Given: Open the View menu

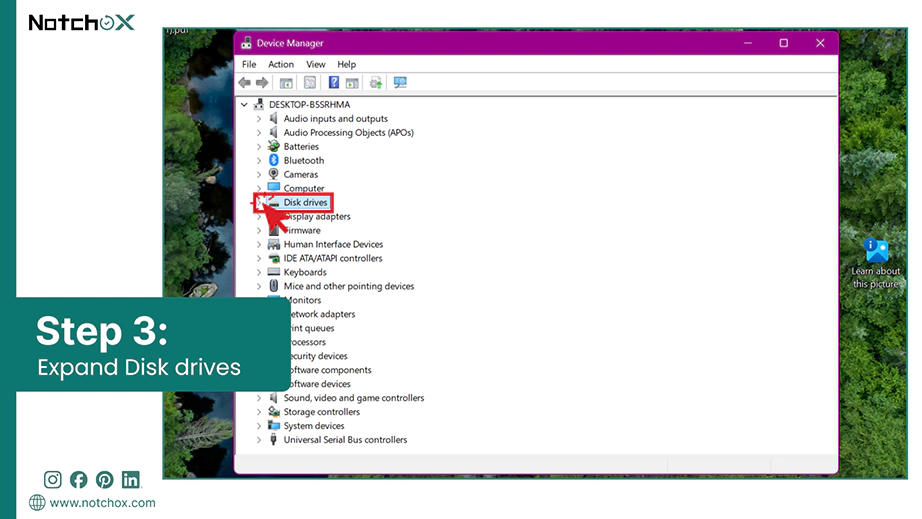Looking at the screenshot, I should (315, 64).
